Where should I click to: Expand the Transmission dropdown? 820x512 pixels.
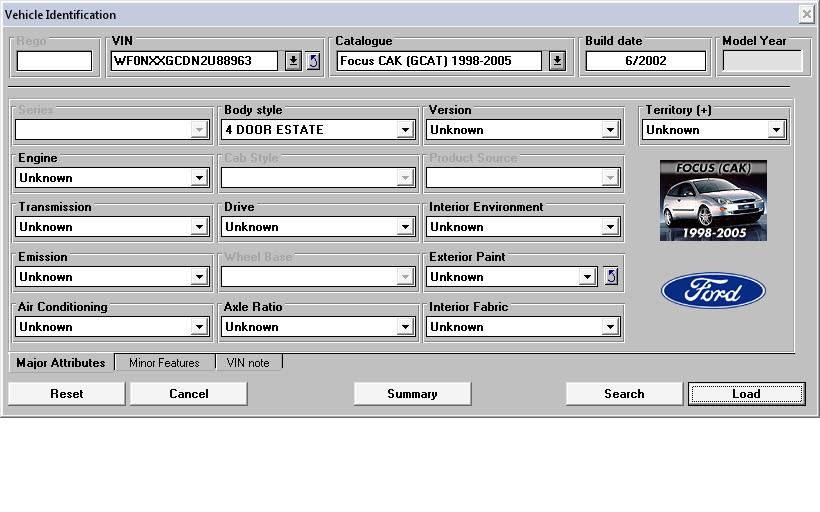(x=199, y=227)
